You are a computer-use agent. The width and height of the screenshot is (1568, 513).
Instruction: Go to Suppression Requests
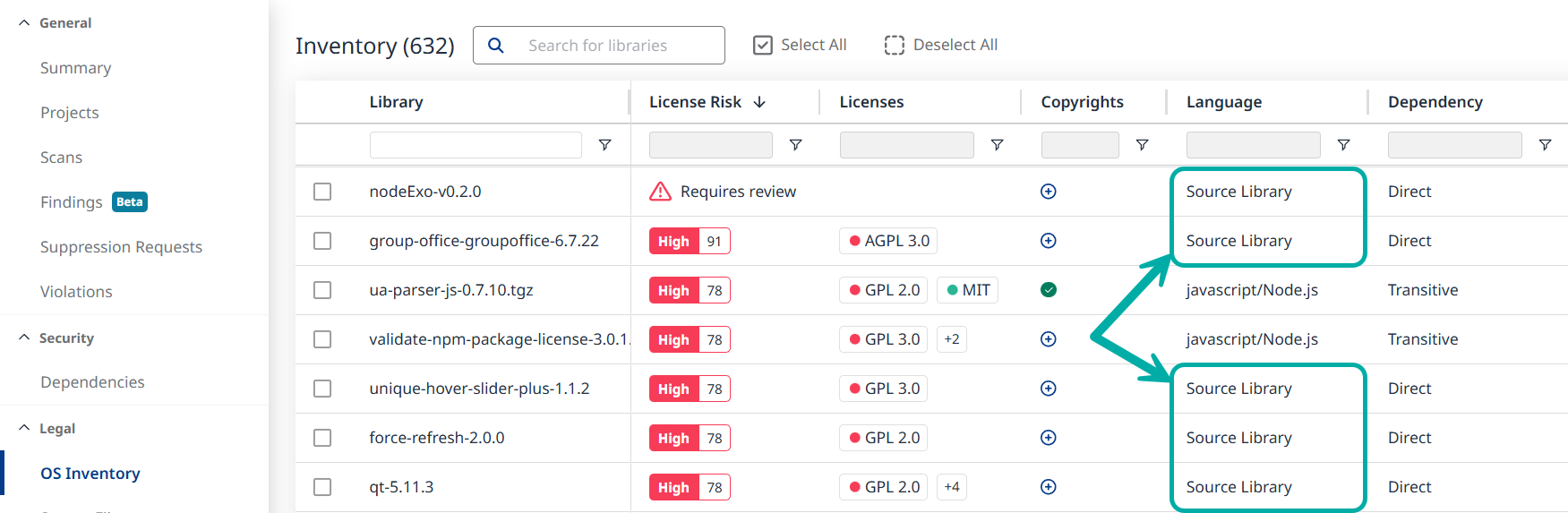coord(121,247)
